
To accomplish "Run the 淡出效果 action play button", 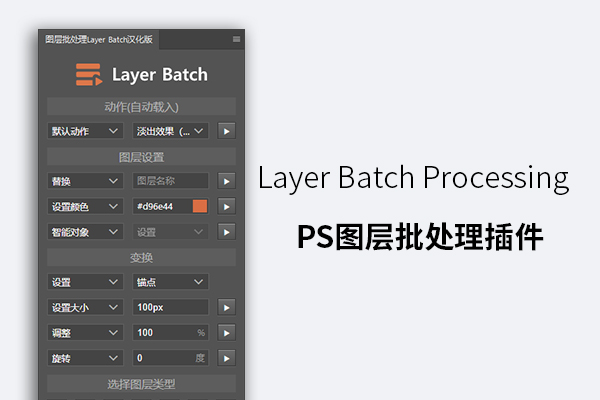I will 226,131.
